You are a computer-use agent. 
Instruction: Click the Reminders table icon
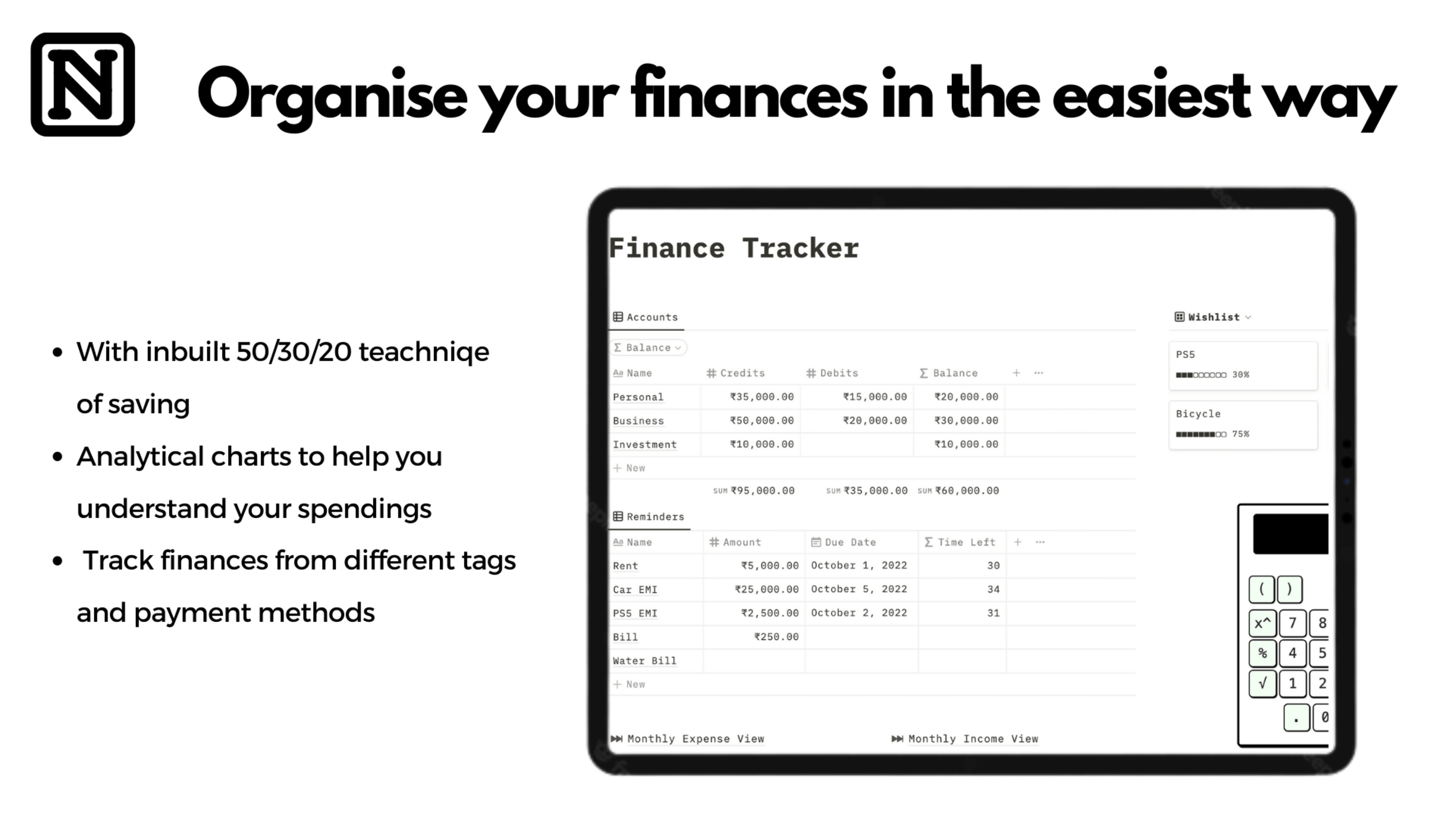(618, 515)
